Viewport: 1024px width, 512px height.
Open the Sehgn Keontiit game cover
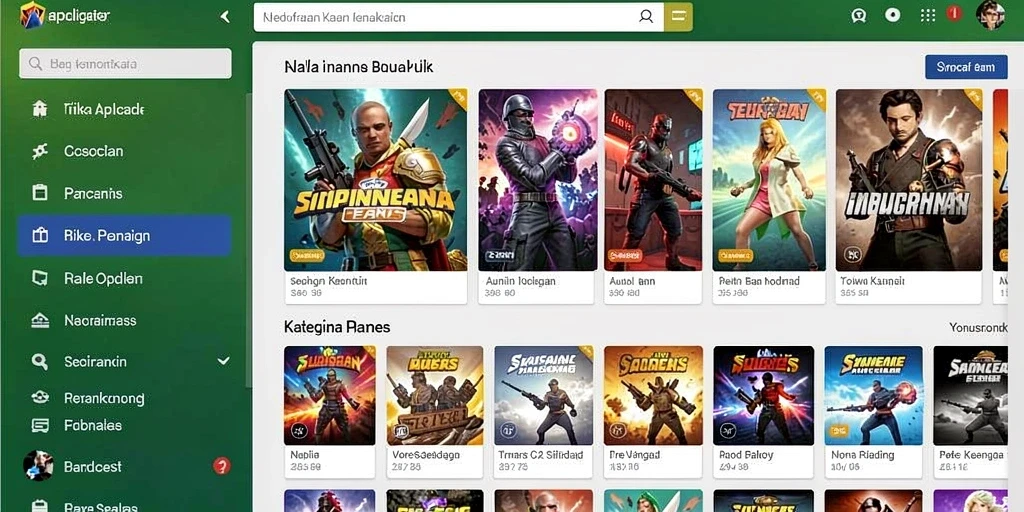376,180
